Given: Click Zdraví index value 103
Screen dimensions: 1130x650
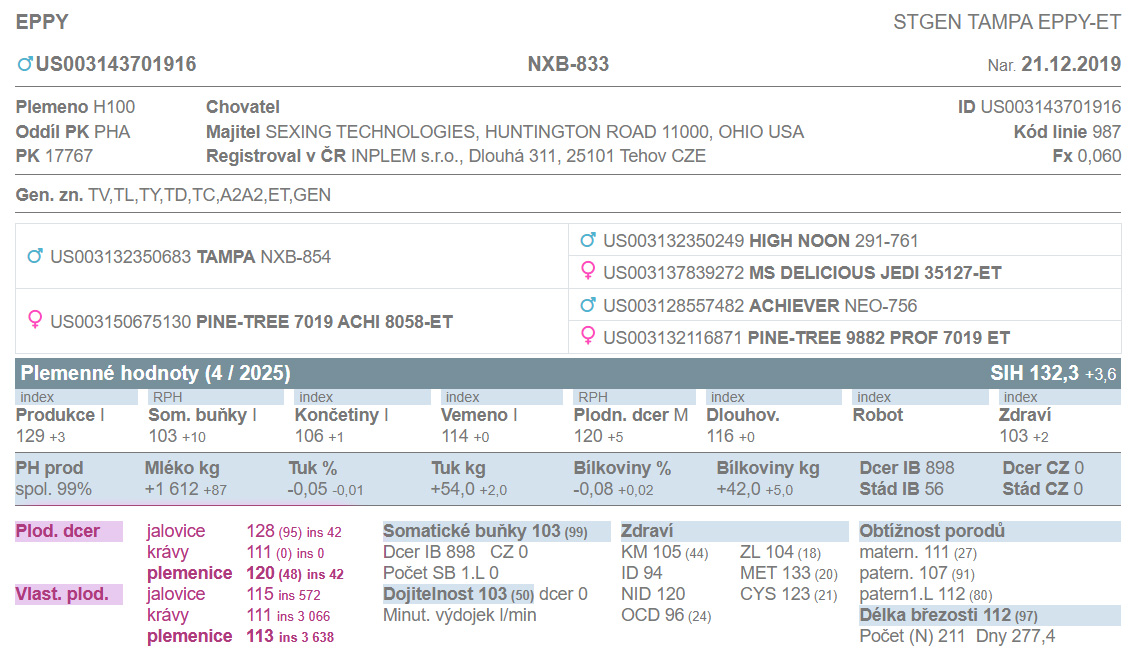Looking at the screenshot, I should [1013, 436].
